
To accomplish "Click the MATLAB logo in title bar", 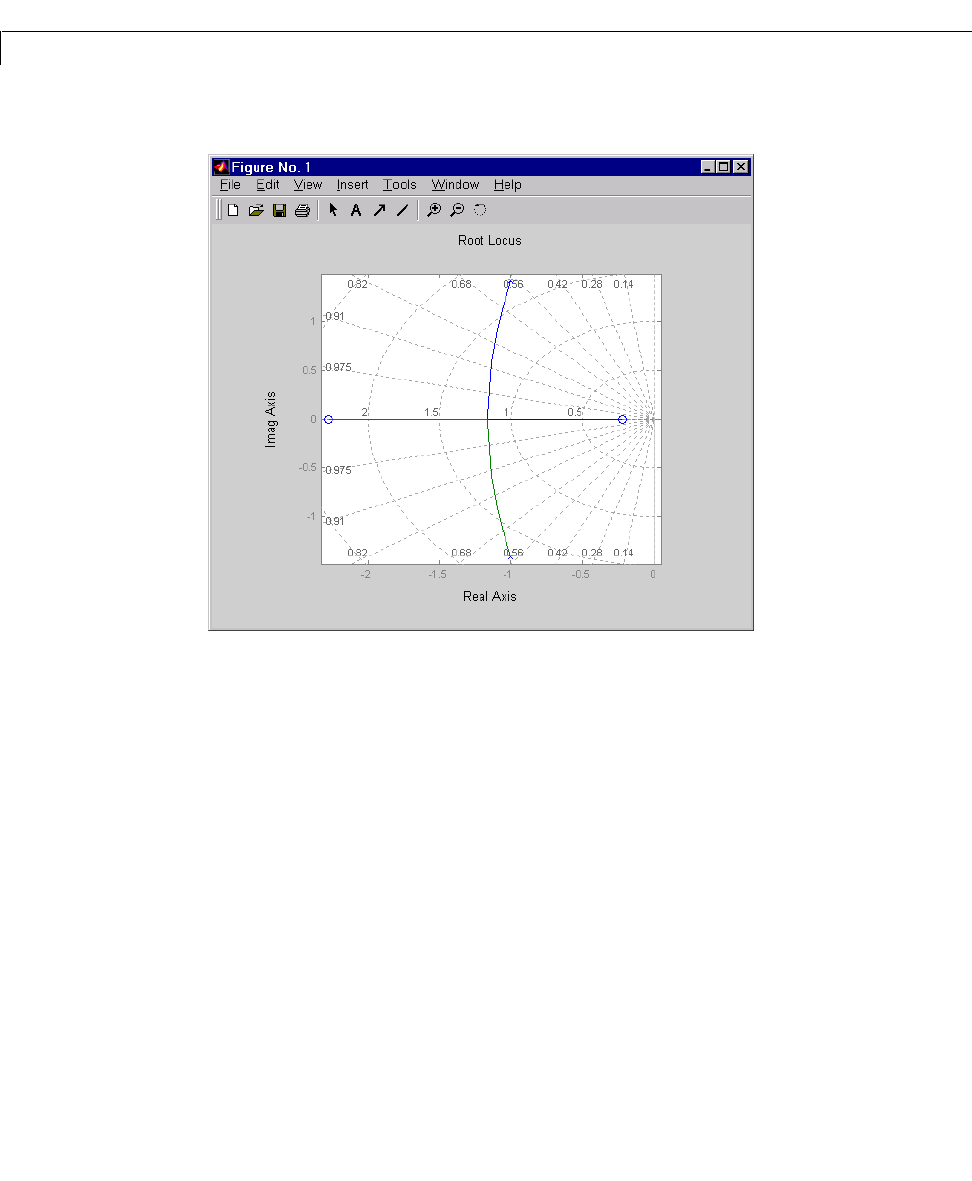I will click(221, 167).
